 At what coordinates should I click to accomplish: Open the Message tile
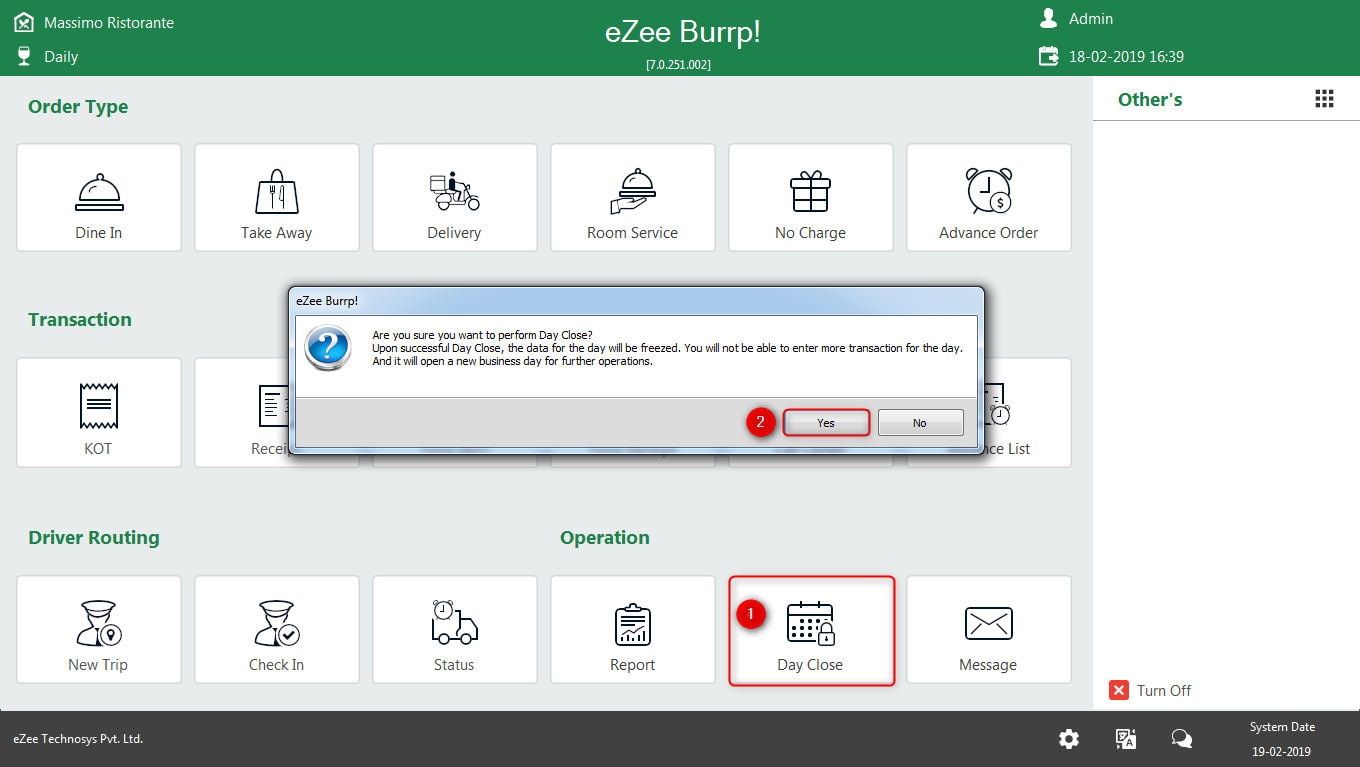pyautogui.click(x=989, y=629)
